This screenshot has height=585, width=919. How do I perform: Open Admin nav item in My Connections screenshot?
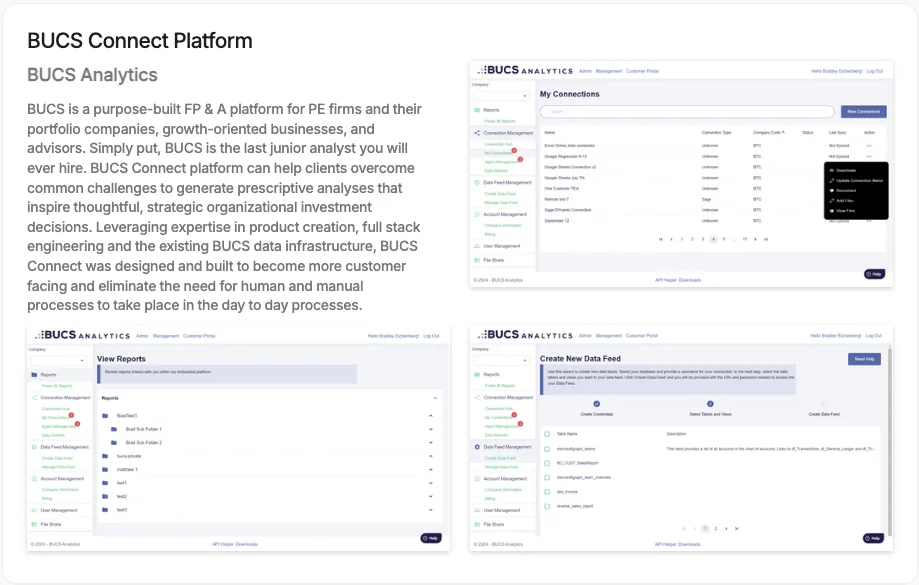pos(586,71)
